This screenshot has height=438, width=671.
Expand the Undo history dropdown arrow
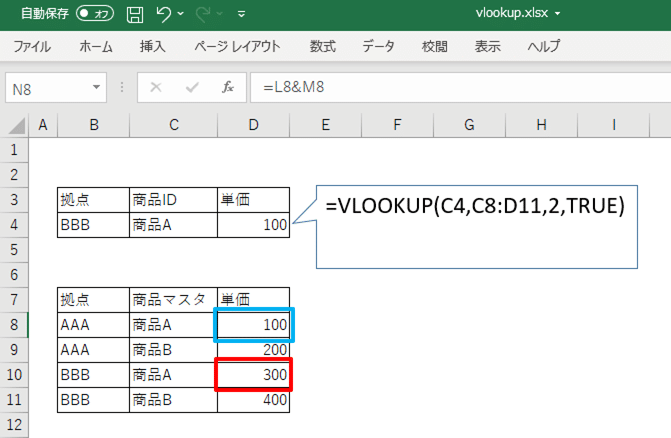(181, 14)
